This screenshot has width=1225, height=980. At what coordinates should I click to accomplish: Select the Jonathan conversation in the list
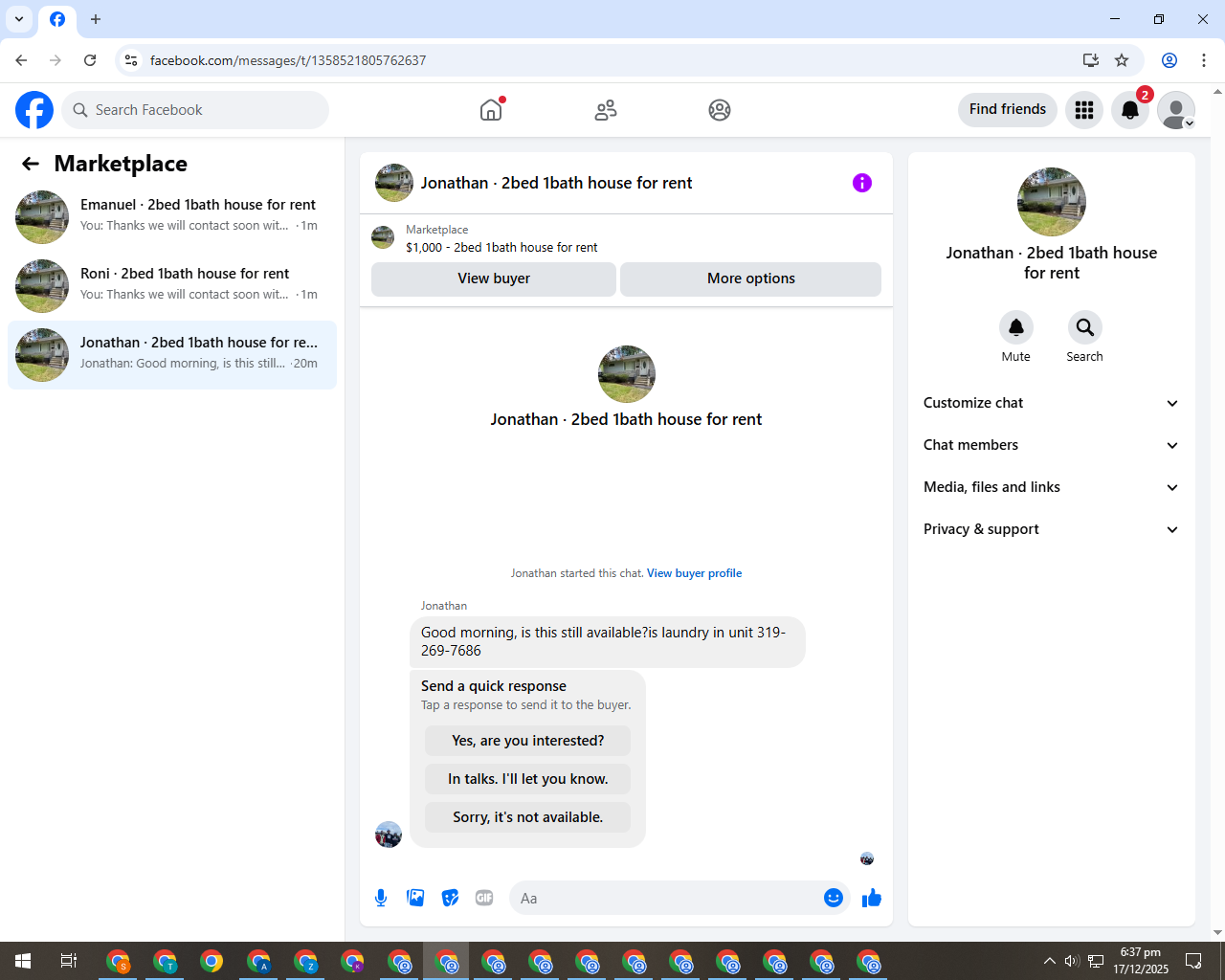click(172, 355)
